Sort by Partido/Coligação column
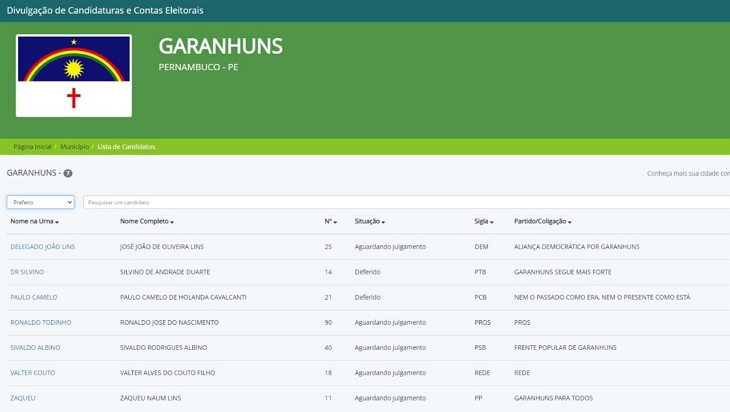The image size is (730, 412). pos(542,221)
